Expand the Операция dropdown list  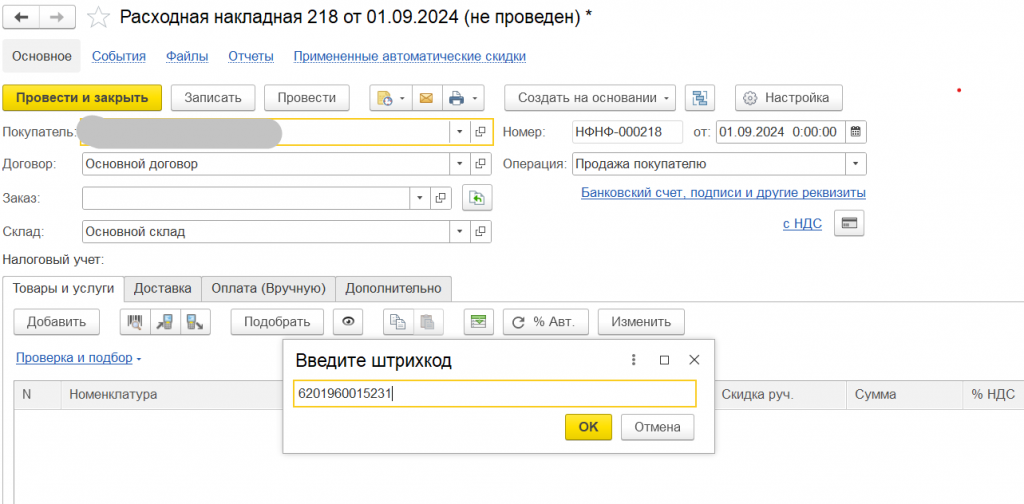(x=855, y=164)
